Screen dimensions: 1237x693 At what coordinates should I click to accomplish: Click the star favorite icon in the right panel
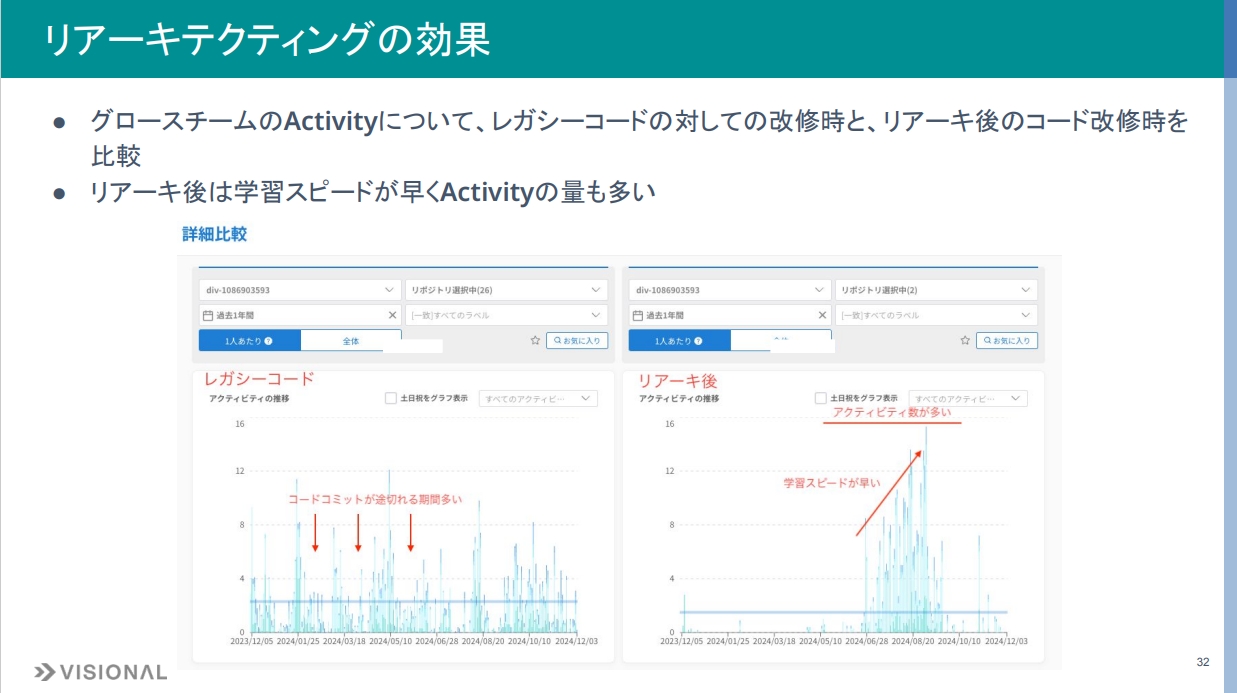(965, 341)
